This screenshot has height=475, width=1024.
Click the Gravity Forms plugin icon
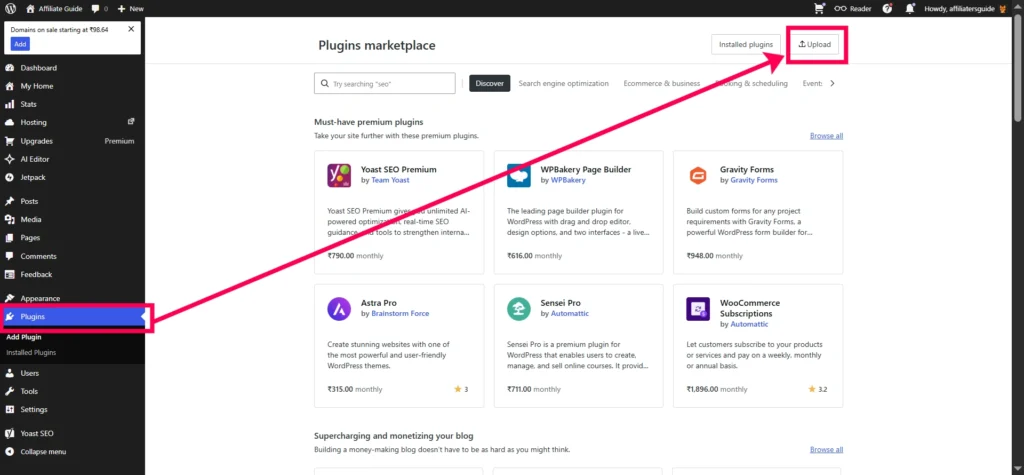pos(698,175)
